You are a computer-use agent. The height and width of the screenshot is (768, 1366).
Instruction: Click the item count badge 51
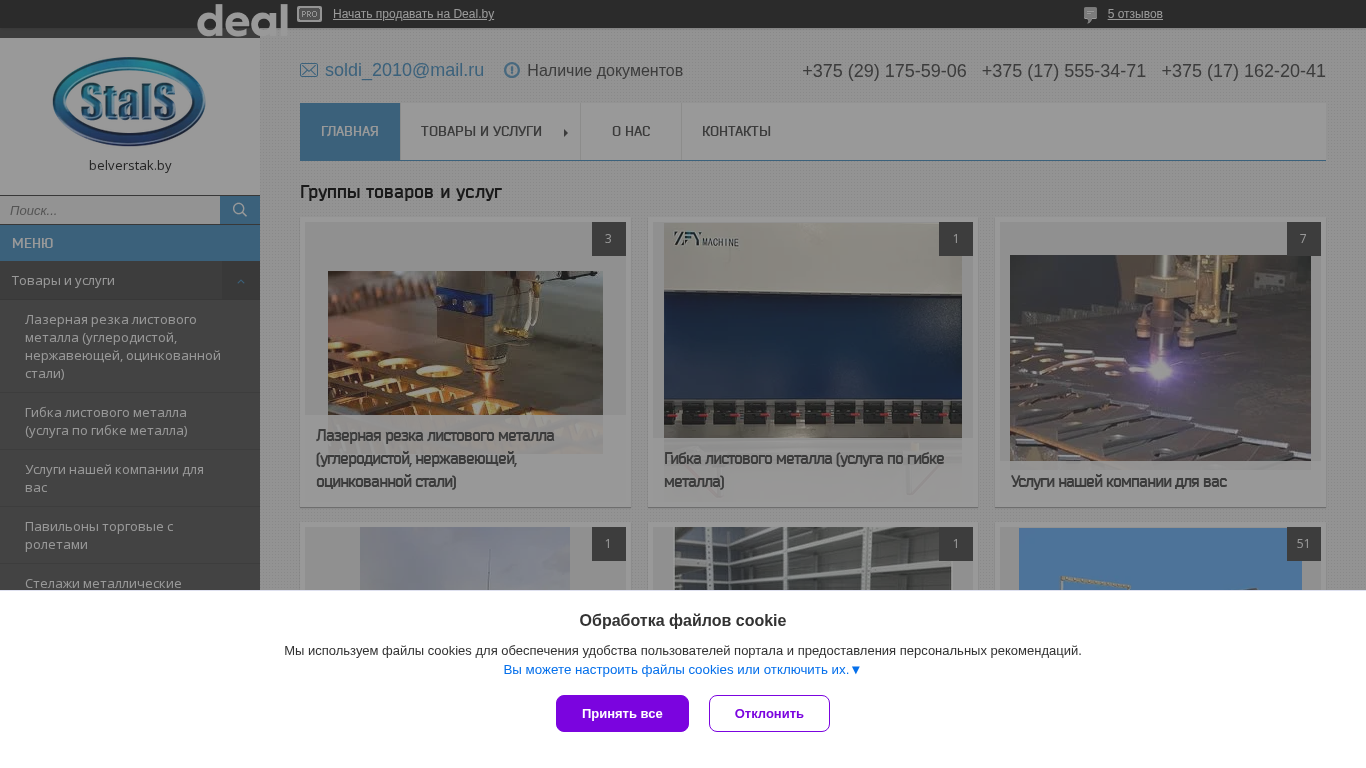tap(1304, 544)
